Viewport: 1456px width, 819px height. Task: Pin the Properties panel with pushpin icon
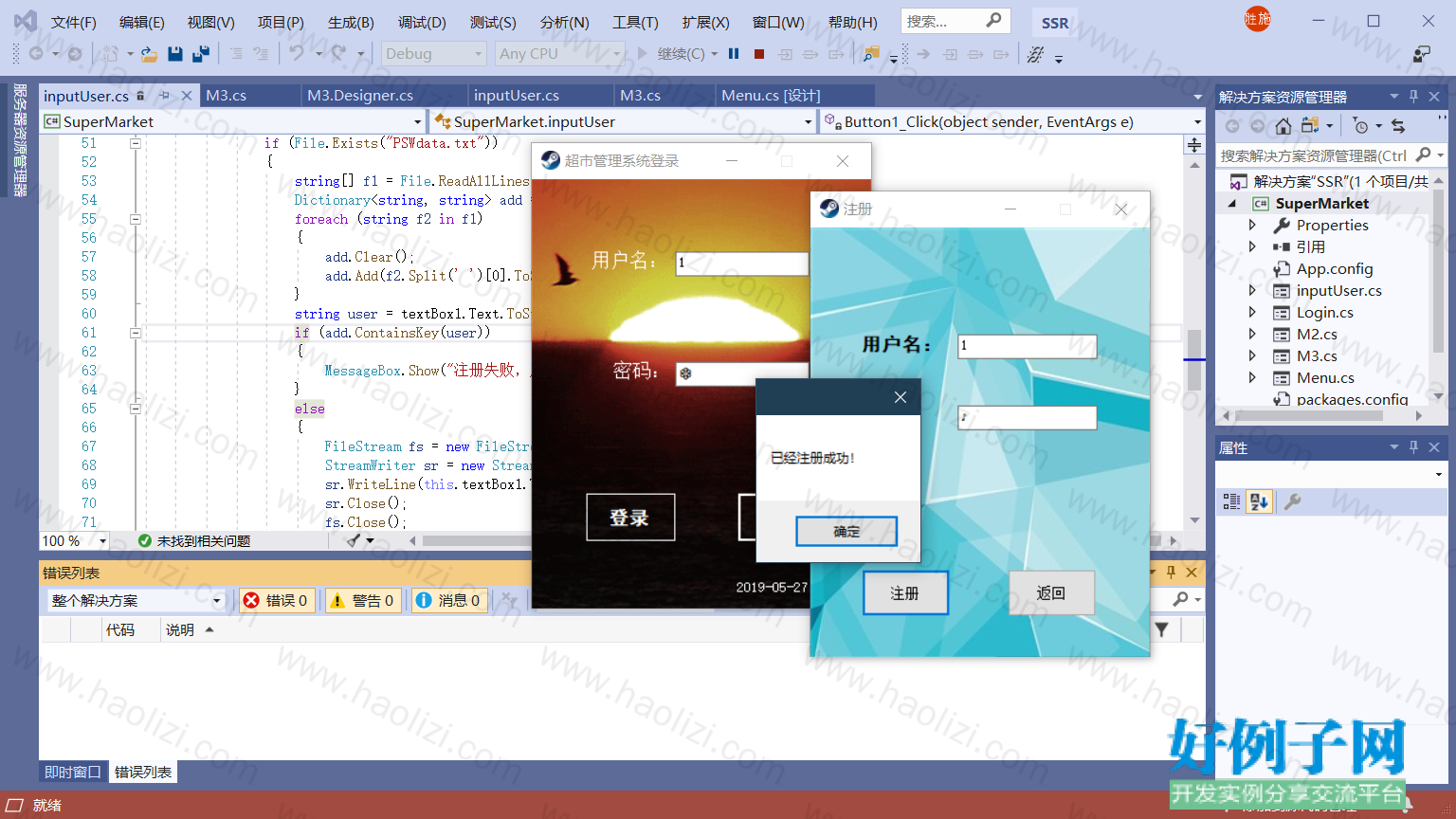click(1413, 447)
